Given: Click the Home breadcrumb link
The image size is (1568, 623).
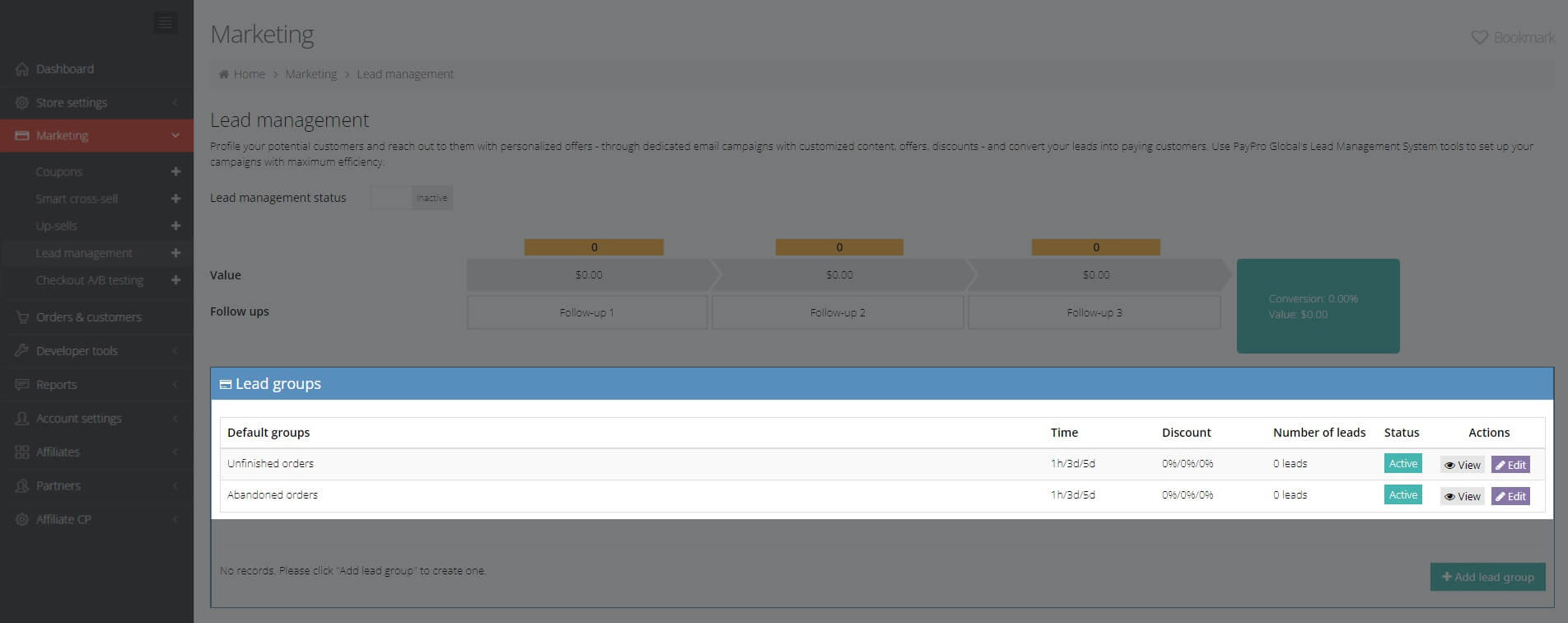Looking at the screenshot, I should coord(249,74).
